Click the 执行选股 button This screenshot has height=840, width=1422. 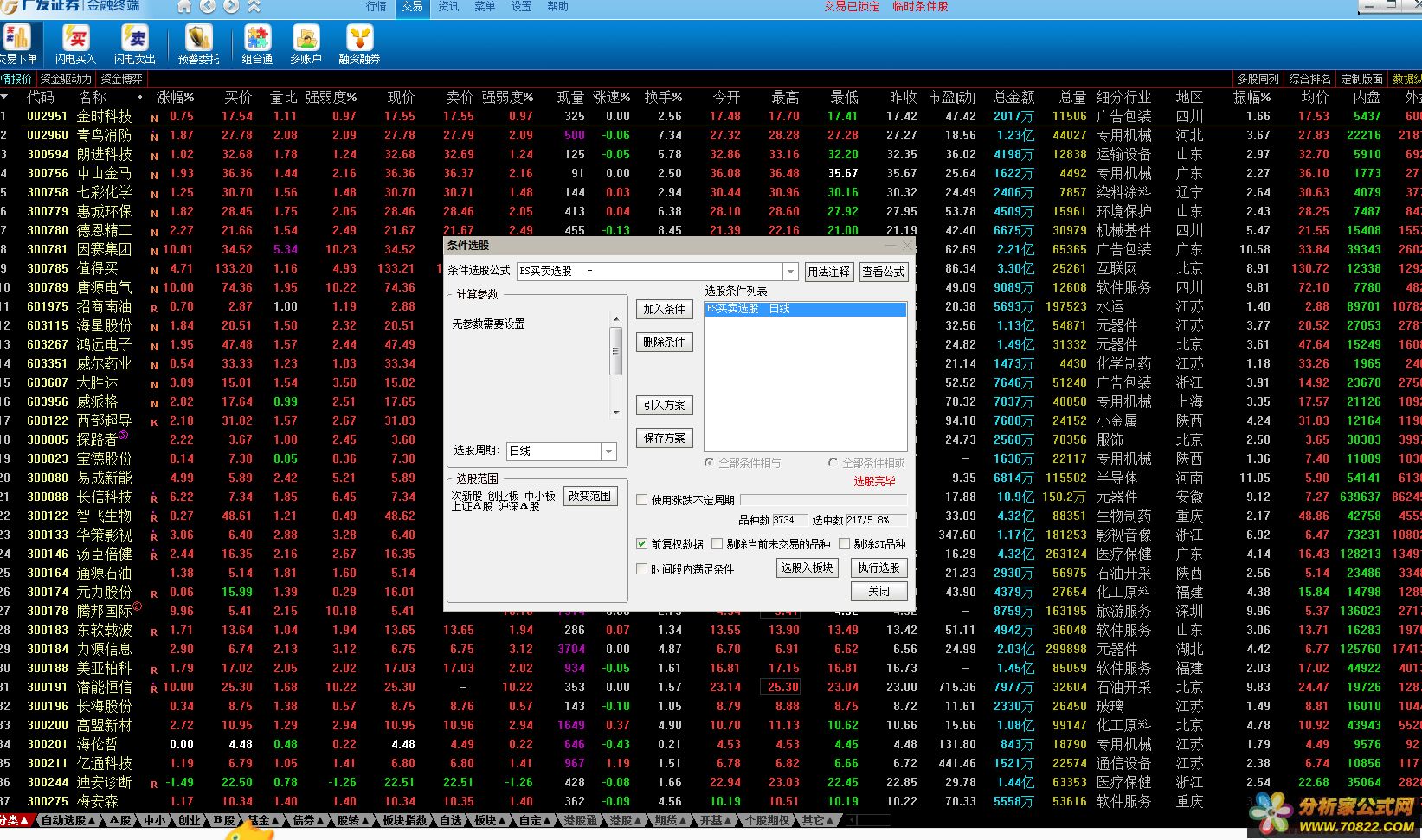point(878,567)
